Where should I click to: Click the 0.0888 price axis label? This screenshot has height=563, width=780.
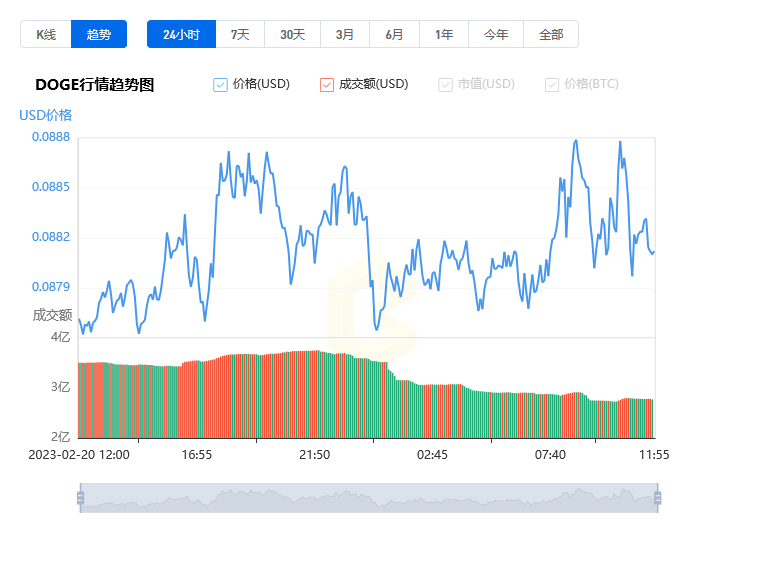51,137
